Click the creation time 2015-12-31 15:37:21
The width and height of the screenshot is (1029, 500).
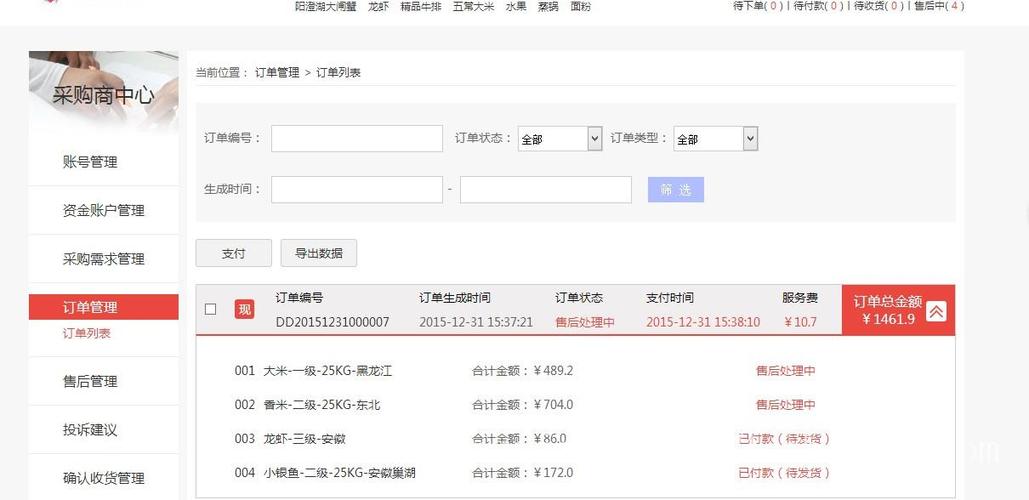476,322
